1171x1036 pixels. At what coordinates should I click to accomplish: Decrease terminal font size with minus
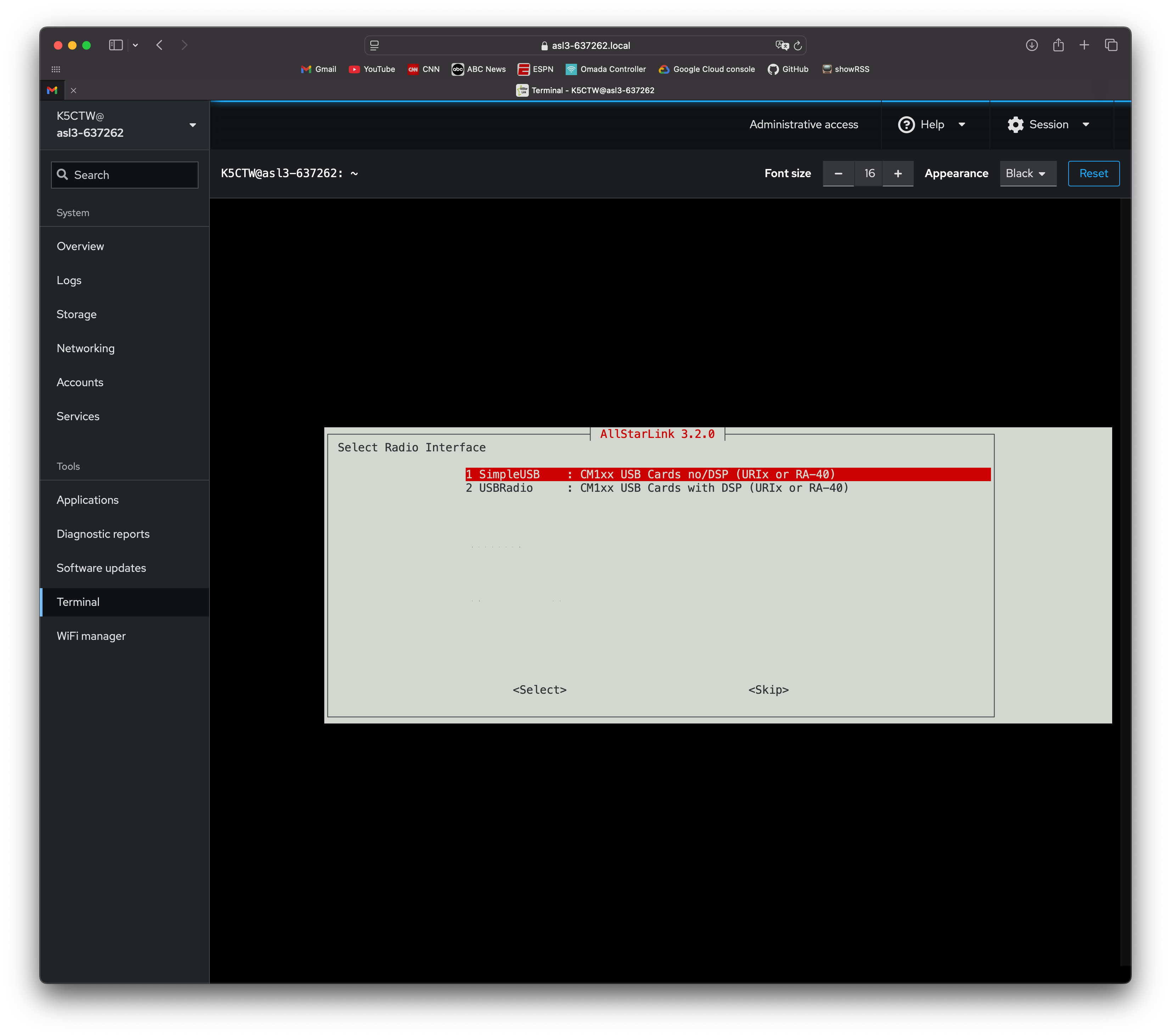pyautogui.click(x=838, y=174)
